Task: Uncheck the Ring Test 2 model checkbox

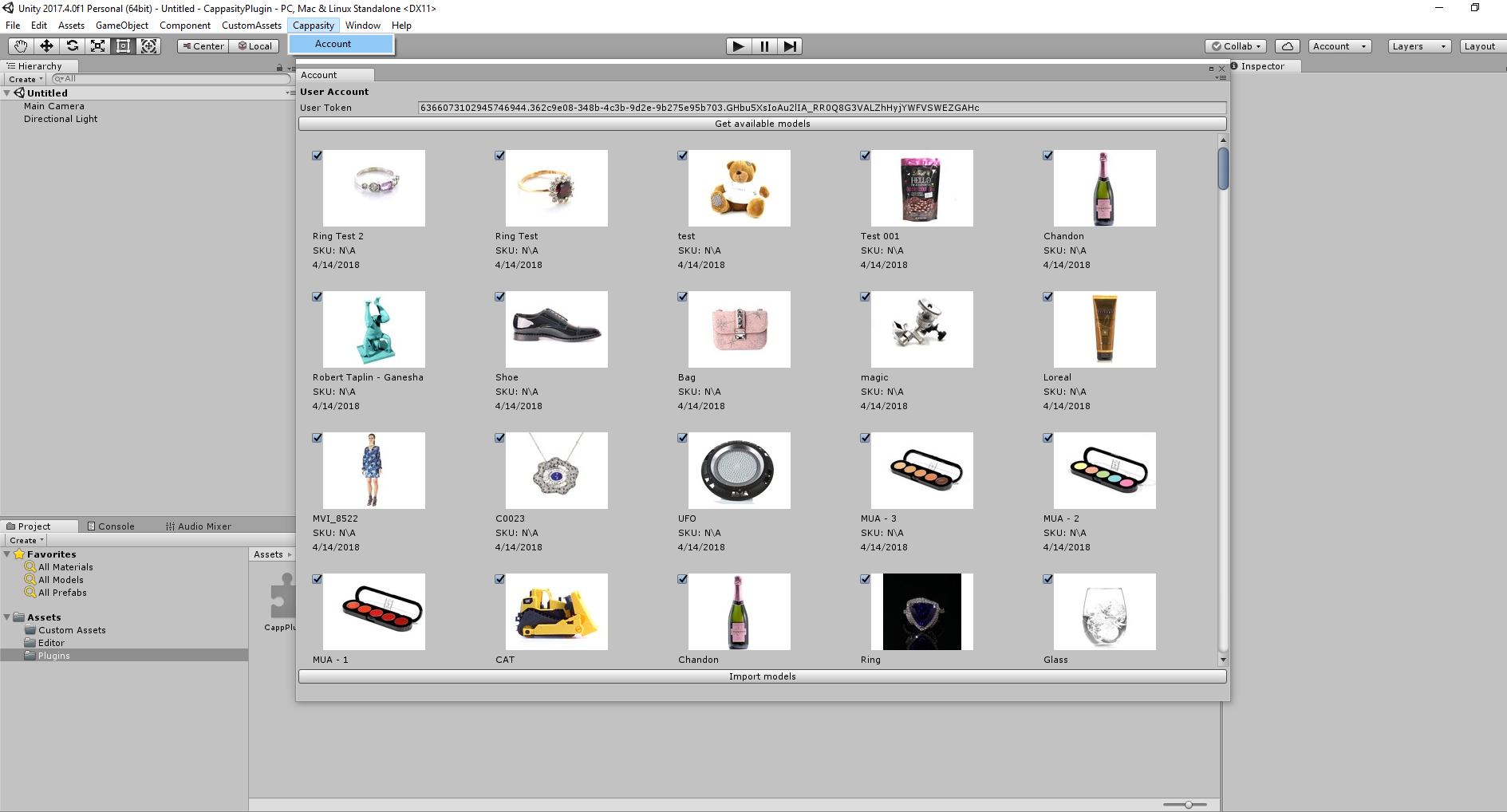Action: click(318, 156)
